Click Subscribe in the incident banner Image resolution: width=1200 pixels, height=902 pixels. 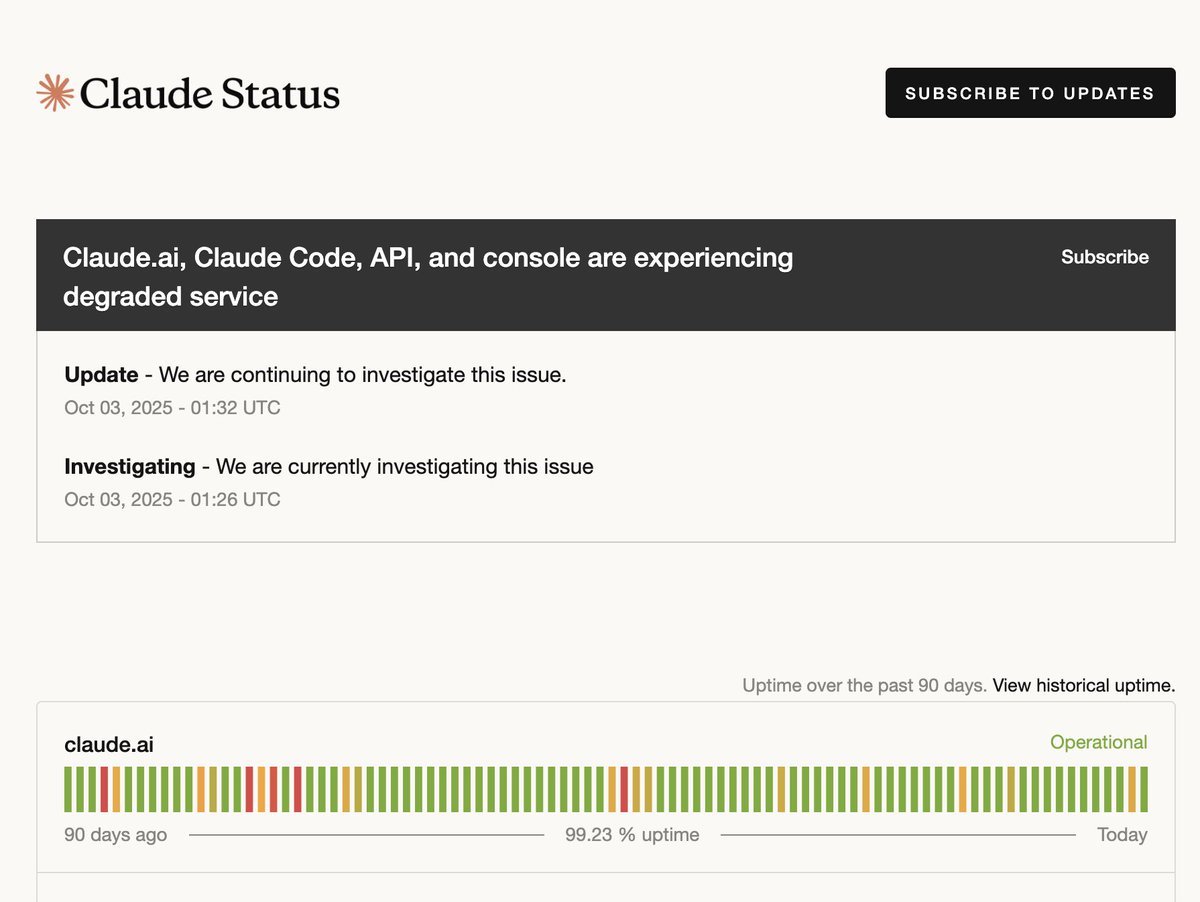tap(1105, 257)
